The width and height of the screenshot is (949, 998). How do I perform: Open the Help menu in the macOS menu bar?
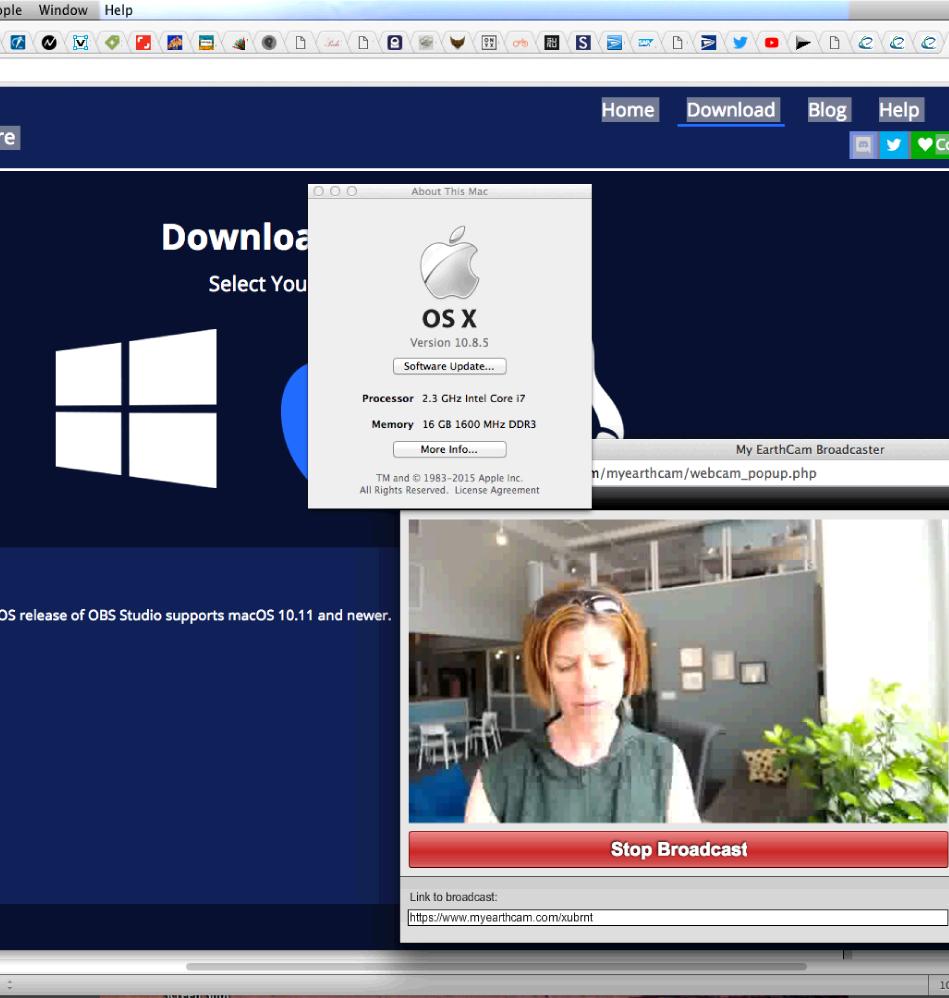point(118,10)
